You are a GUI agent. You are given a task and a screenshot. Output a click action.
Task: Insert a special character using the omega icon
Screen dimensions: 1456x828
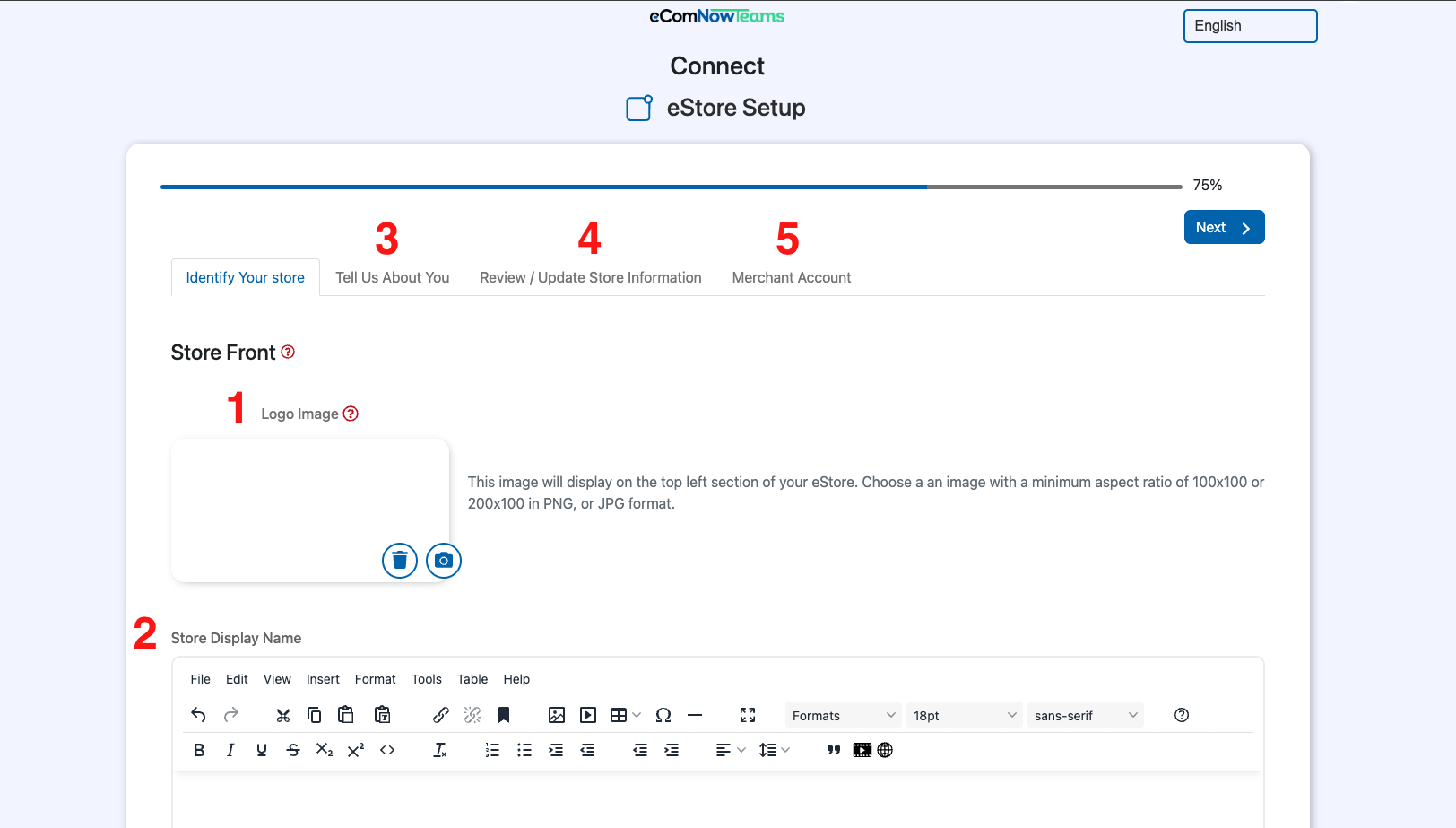coord(663,715)
